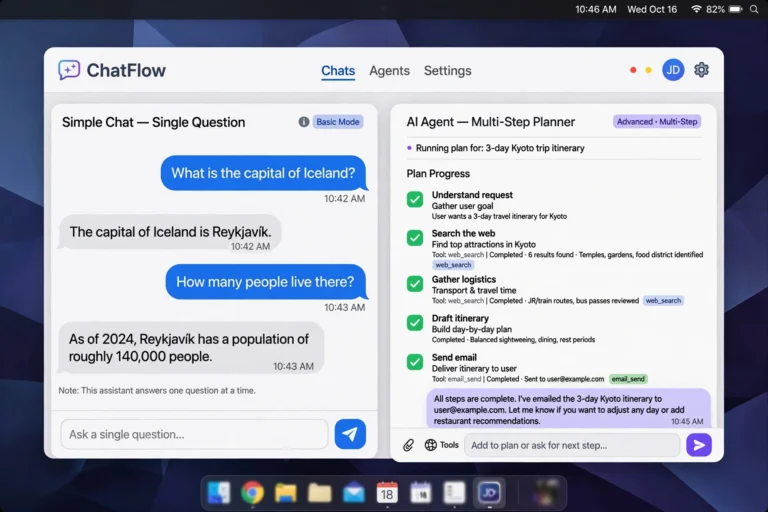
Task: Attach a file with the paperclip icon
Action: tap(408, 445)
